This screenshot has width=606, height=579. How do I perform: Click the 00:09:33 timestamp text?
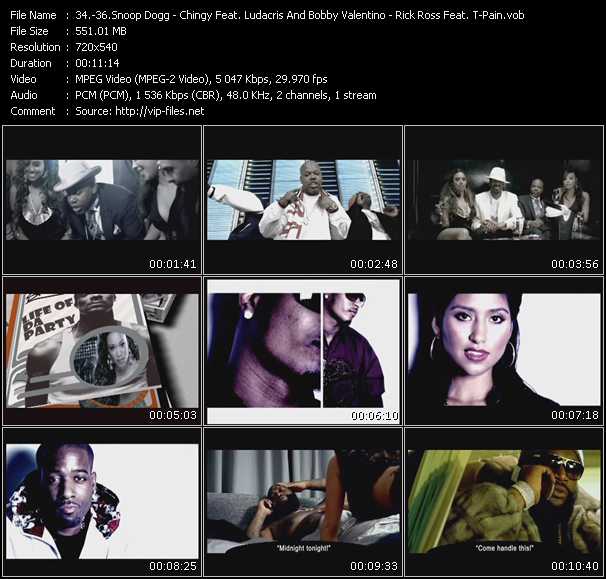374,566
